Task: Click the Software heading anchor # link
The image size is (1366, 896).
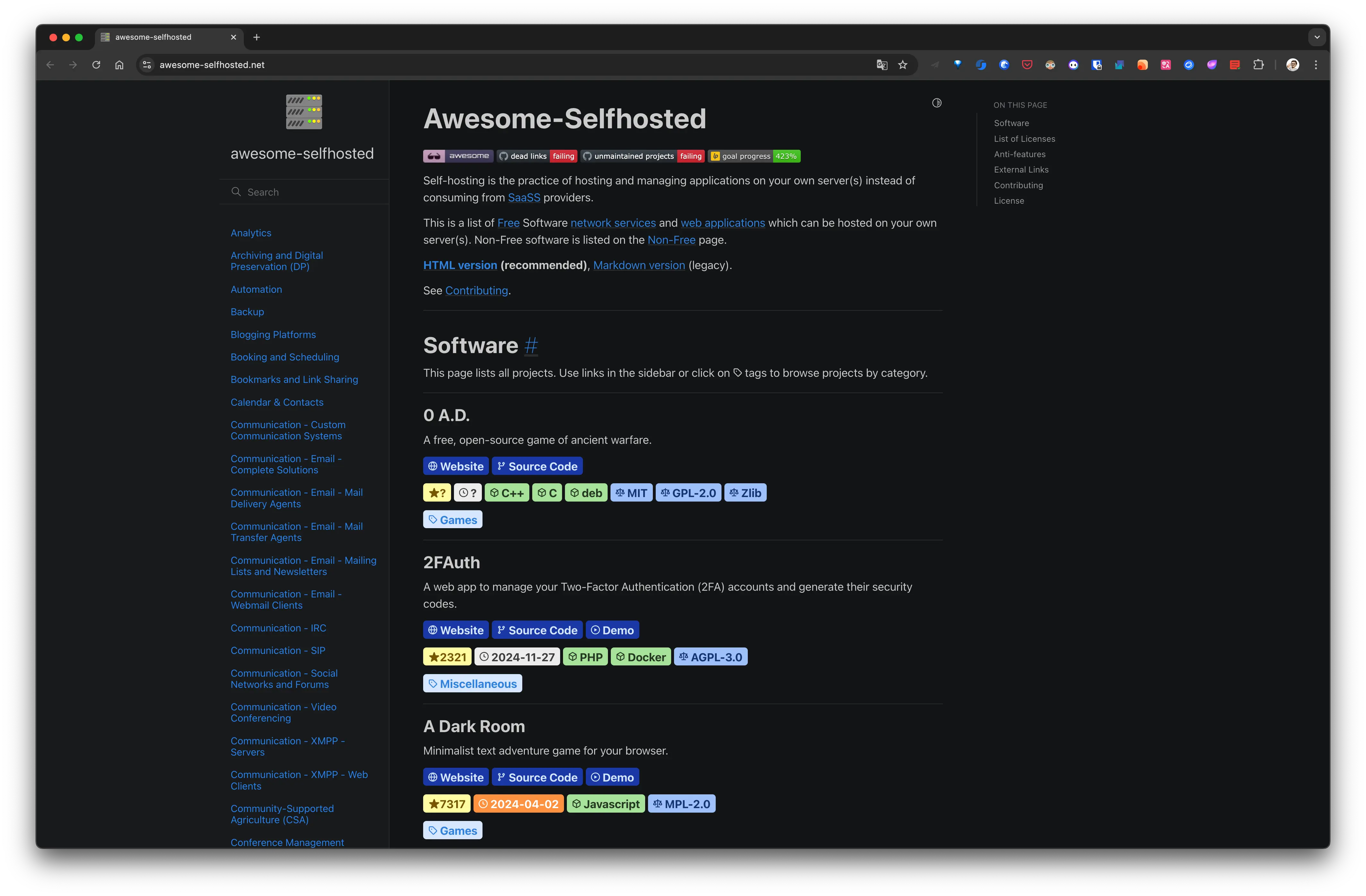Action: point(531,346)
